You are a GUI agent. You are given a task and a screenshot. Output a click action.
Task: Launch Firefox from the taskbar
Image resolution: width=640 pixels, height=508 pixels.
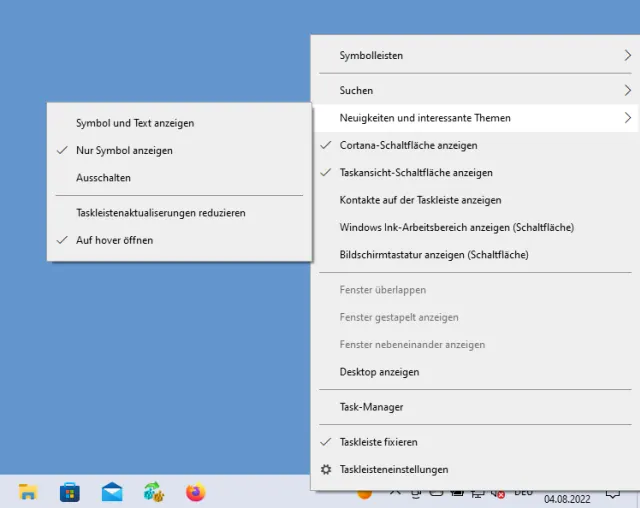pos(196,492)
